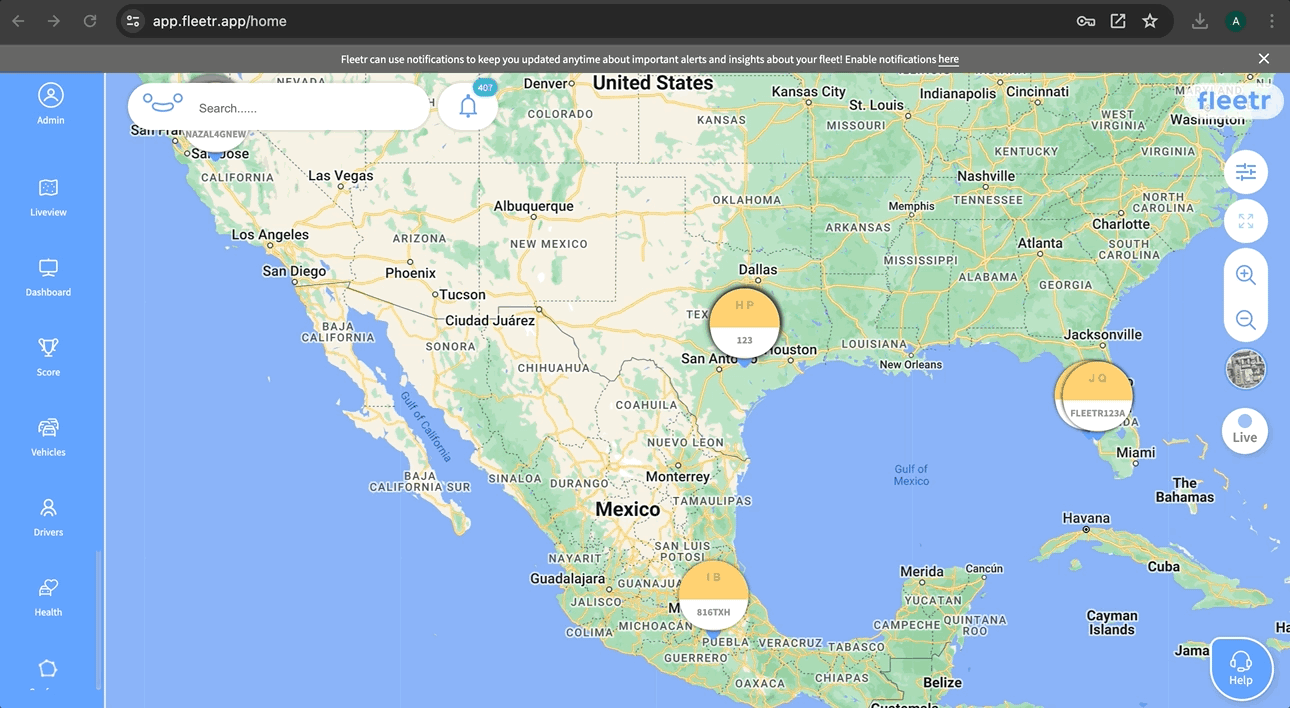Click the sidebar vertical scrollbar
The width and height of the screenshot is (1290, 708).
click(x=98, y=620)
